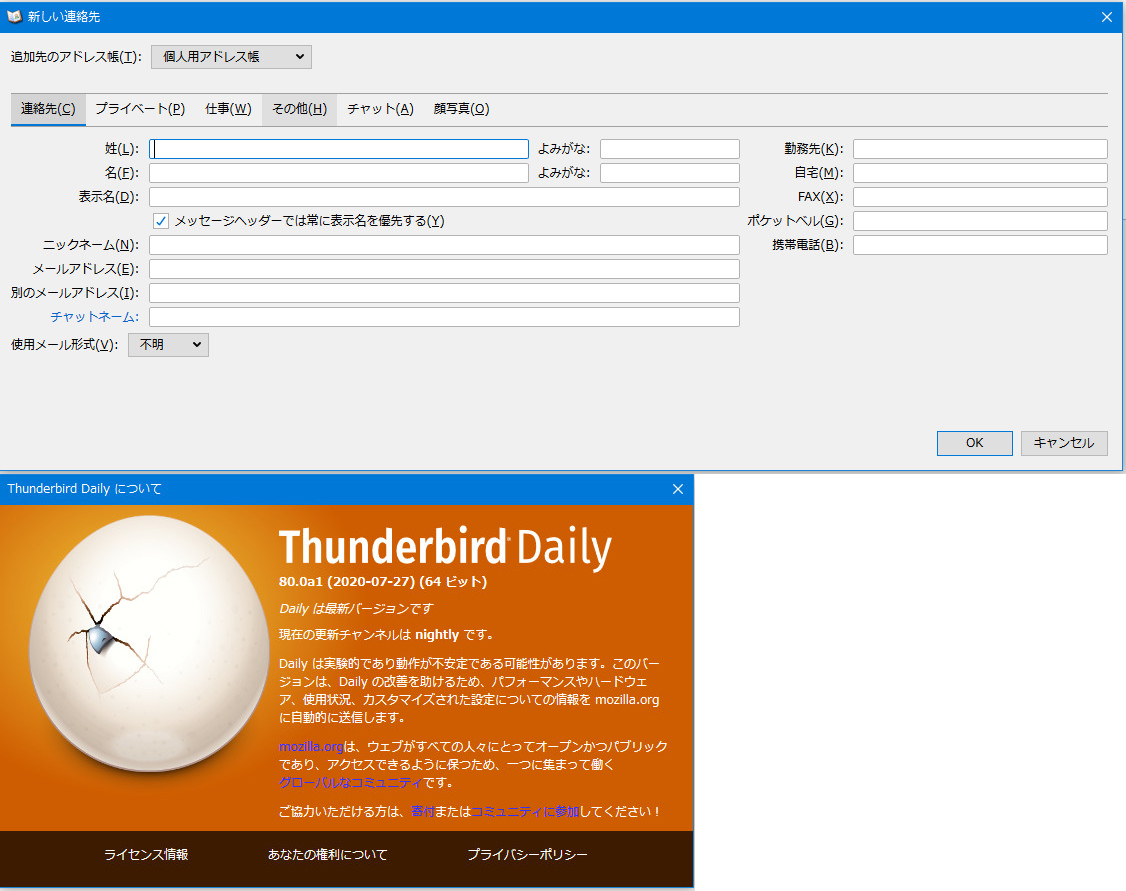Screen dimensions: 1126x891
Task: Open the 追加先のアドレス帳 dropdown
Action: pos(231,57)
